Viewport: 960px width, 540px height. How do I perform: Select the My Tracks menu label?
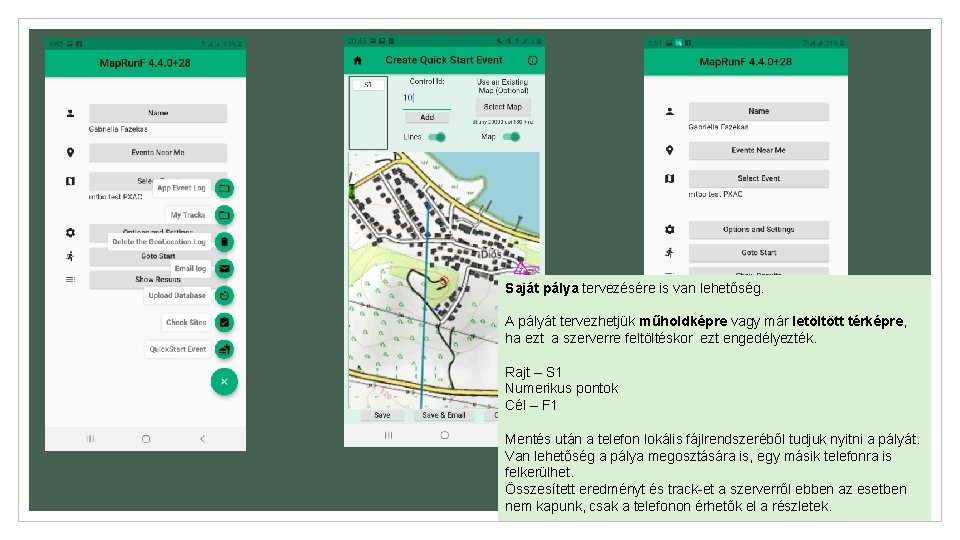coord(188,215)
